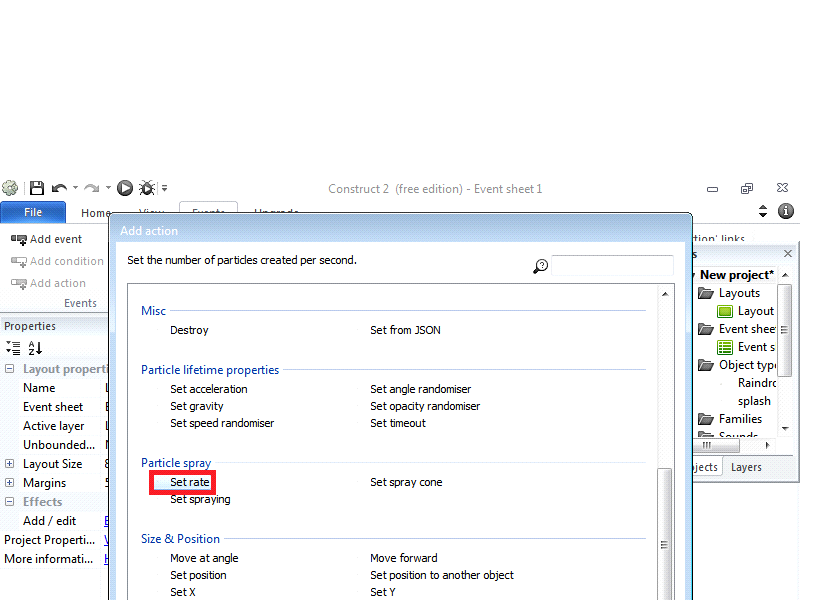The width and height of the screenshot is (819, 600).
Task: Click the categorized view icon in Properties
Action: tap(13, 348)
